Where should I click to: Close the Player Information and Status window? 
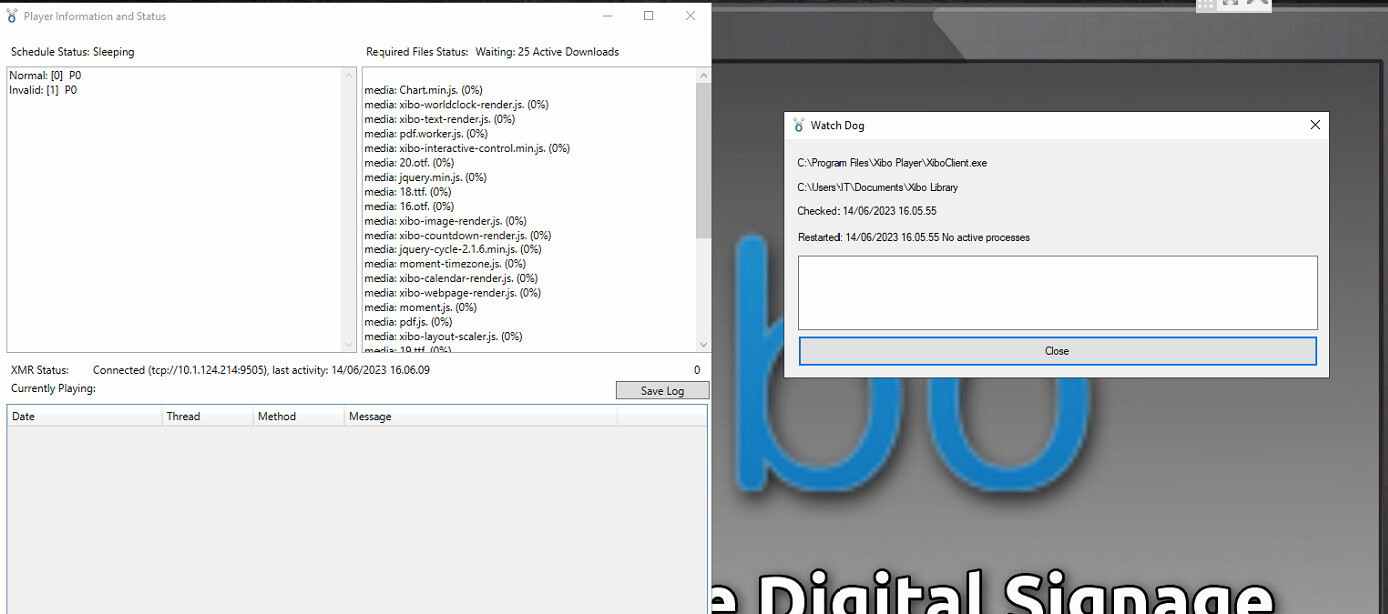click(x=690, y=16)
